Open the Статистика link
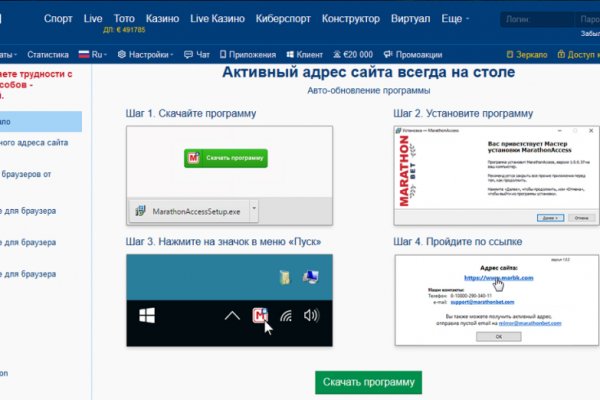600x400 pixels. click(x=48, y=55)
